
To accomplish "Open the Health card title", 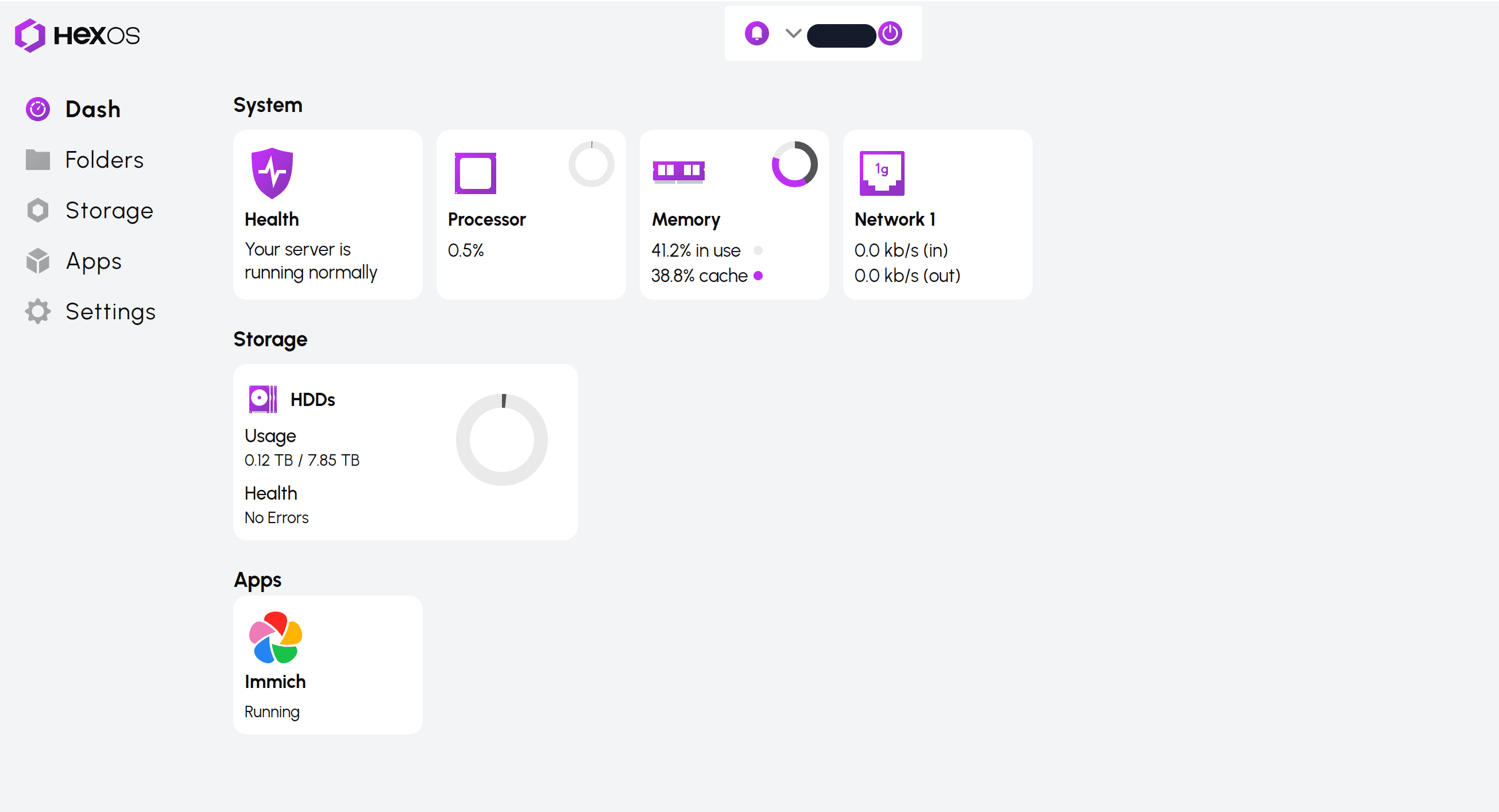I will (272, 219).
